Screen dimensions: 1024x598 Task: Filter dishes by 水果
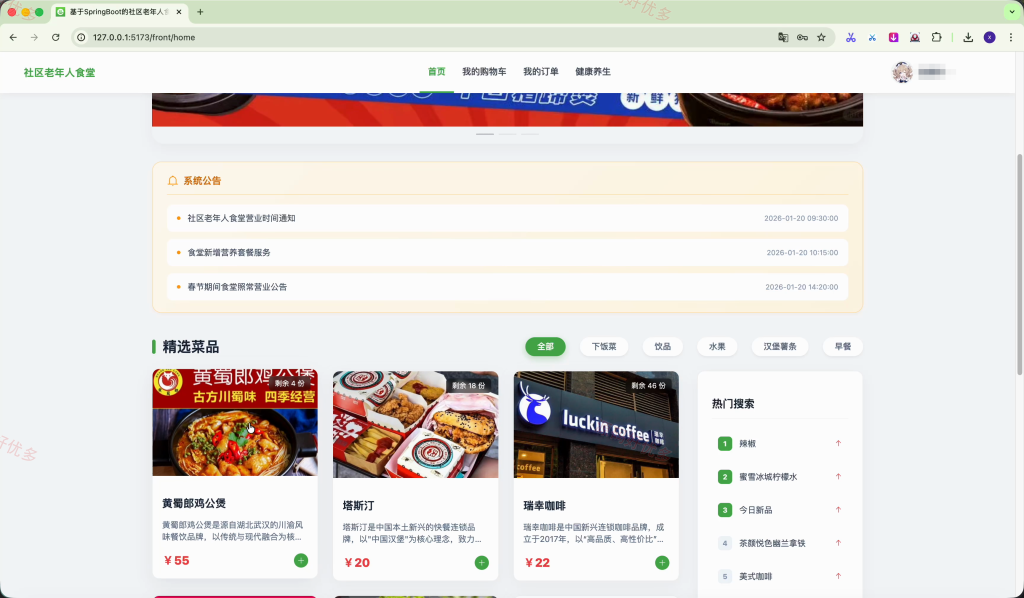click(x=717, y=347)
